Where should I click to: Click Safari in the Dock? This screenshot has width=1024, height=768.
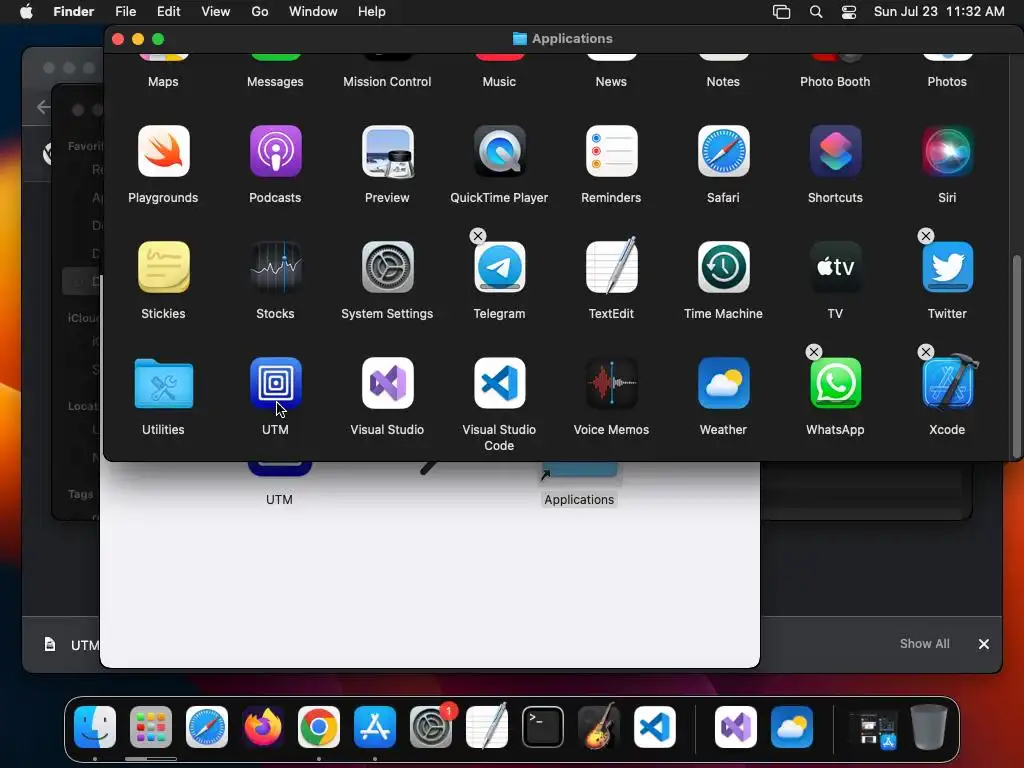(x=207, y=728)
